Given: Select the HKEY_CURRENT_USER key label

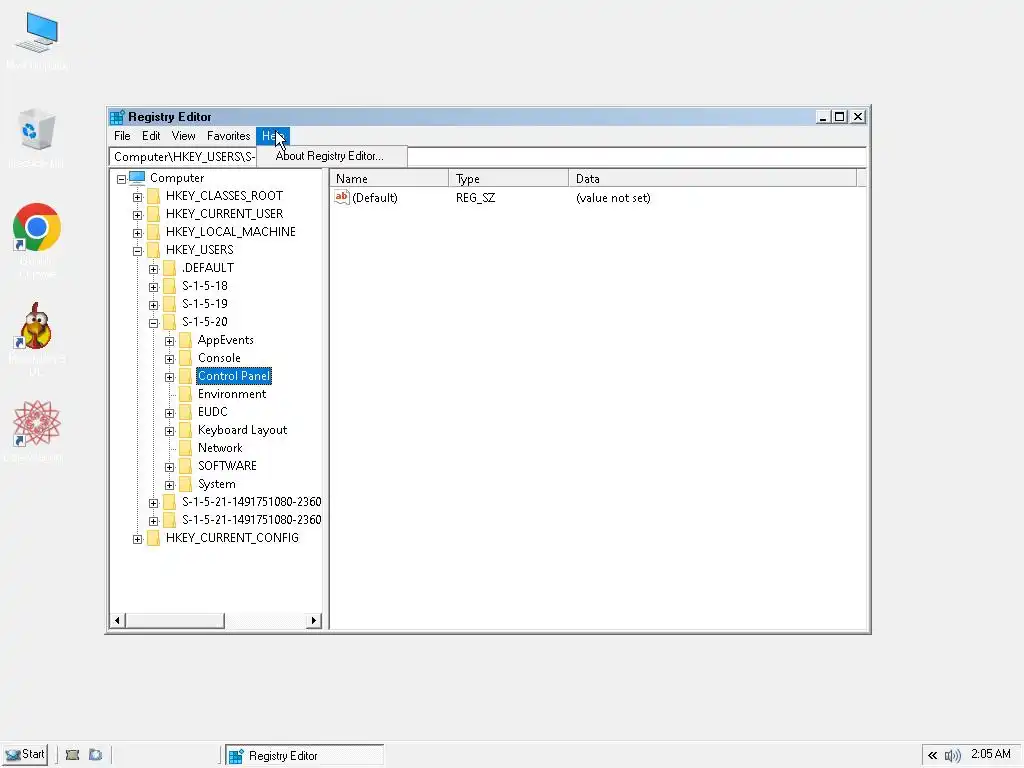Looking at the screenshot, I should click(225, 214).
